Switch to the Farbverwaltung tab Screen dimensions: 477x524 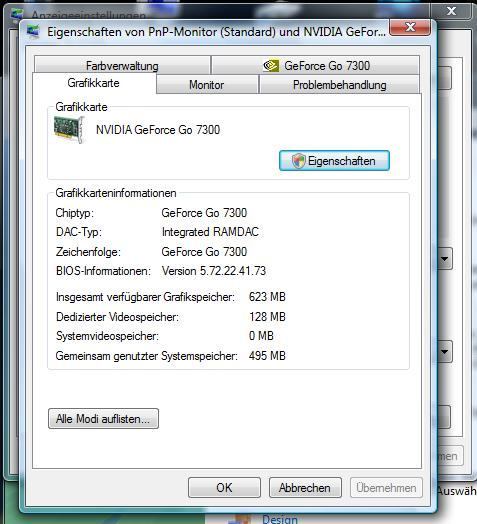[122, 65]
